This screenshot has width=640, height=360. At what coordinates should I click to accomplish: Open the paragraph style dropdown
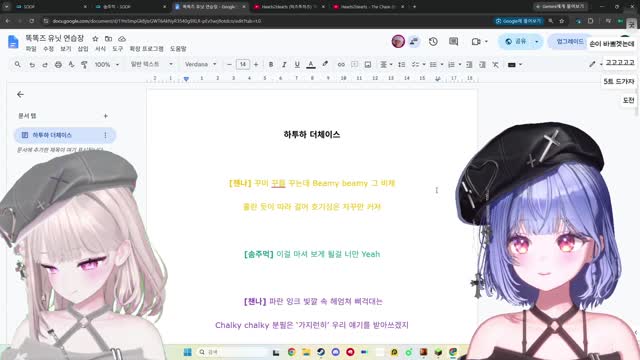click(151, 64)
